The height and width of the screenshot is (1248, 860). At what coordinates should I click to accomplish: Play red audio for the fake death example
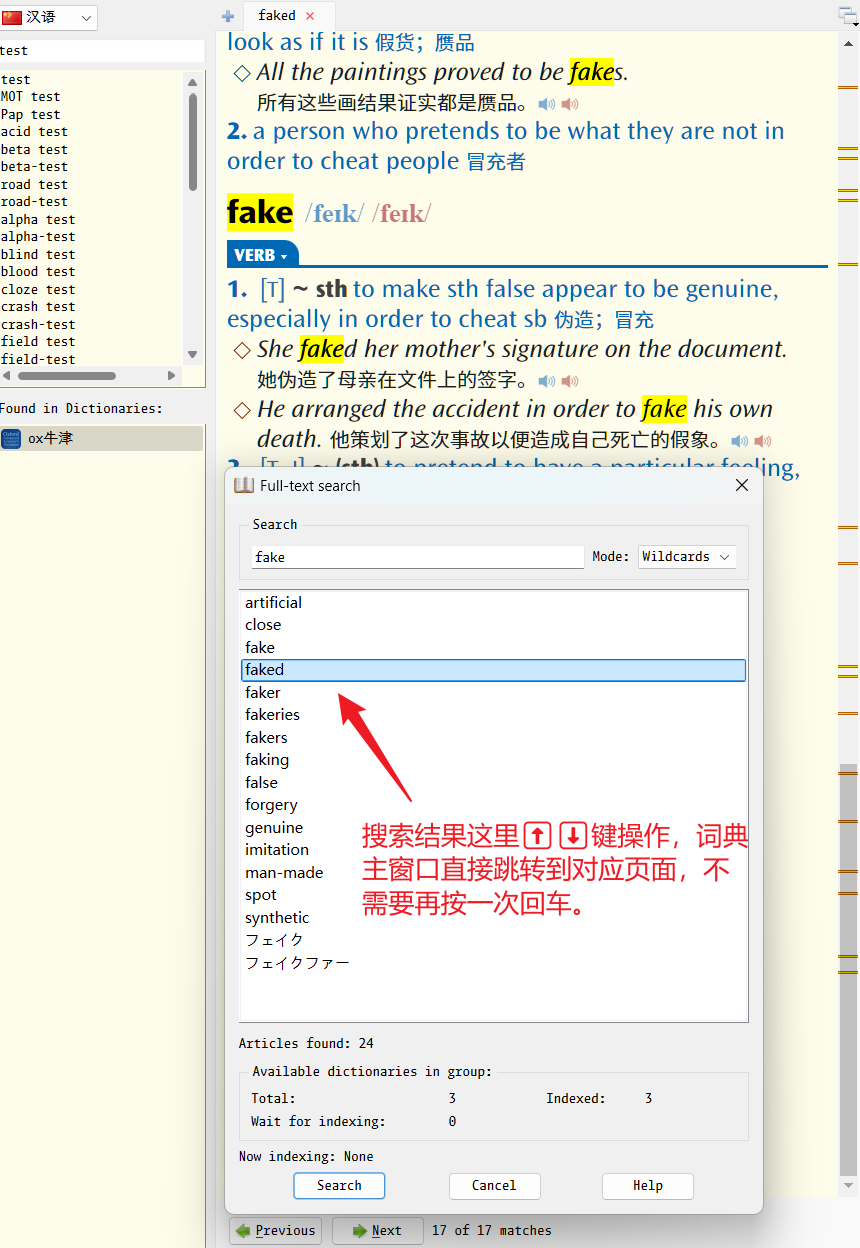(763, 441)
